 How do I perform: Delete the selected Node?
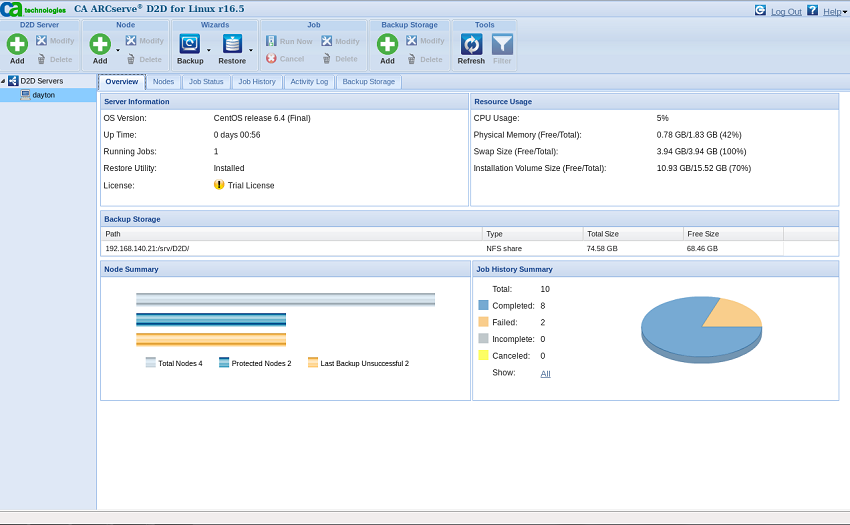tap(144, 60)
